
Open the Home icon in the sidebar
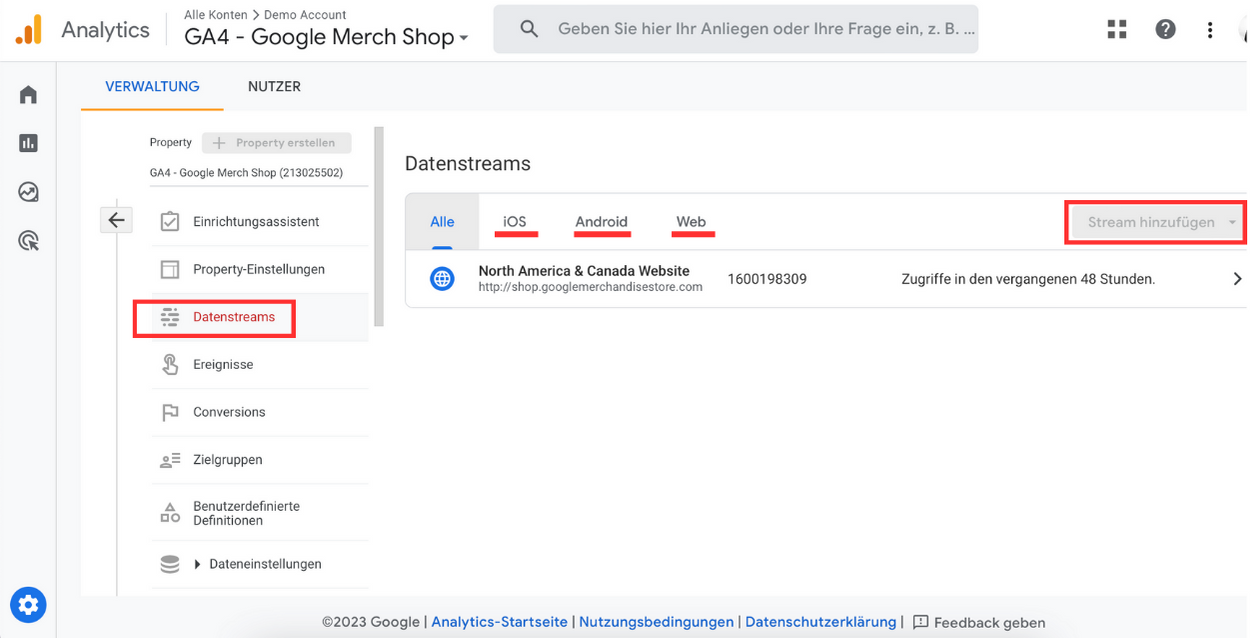(28, 95)
